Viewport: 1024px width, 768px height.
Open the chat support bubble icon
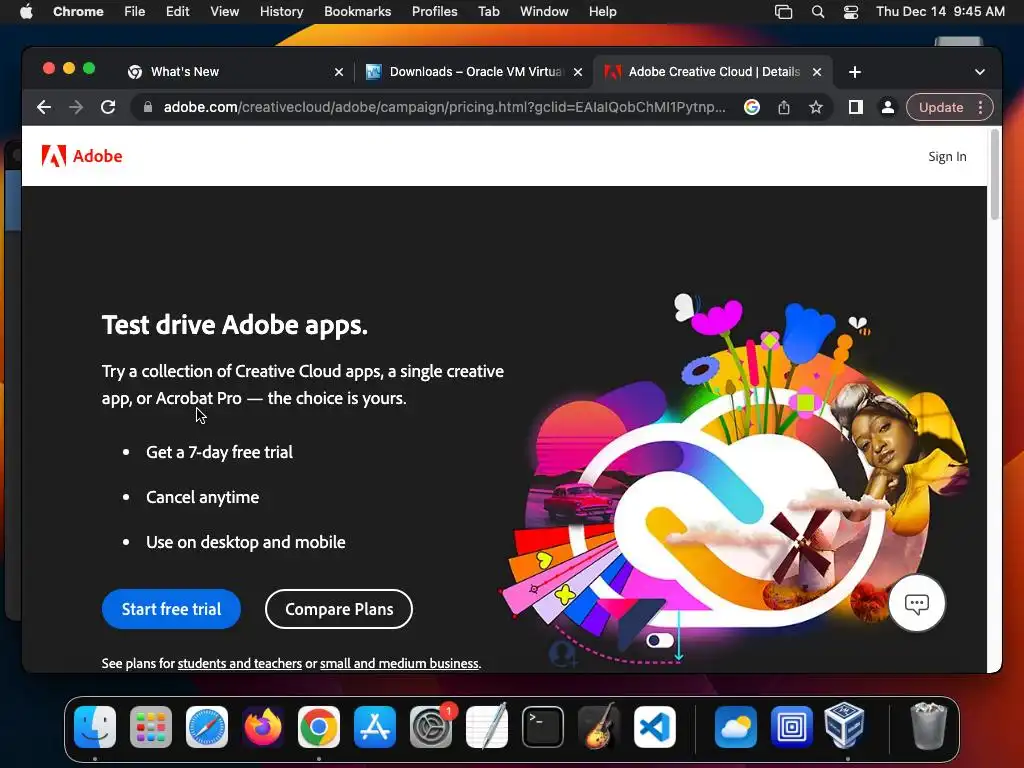(x=916, y=603)
